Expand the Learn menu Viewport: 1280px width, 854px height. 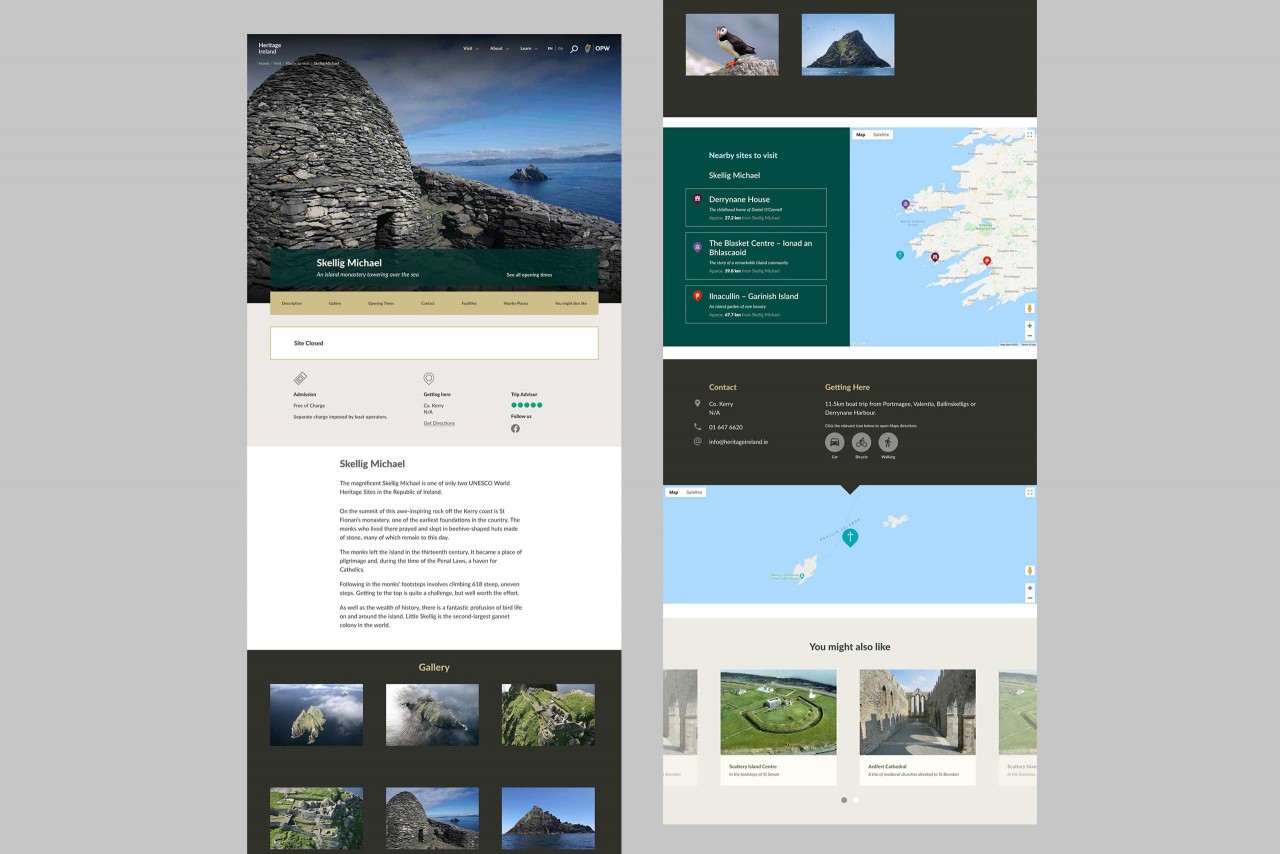(x=529, y=48)
